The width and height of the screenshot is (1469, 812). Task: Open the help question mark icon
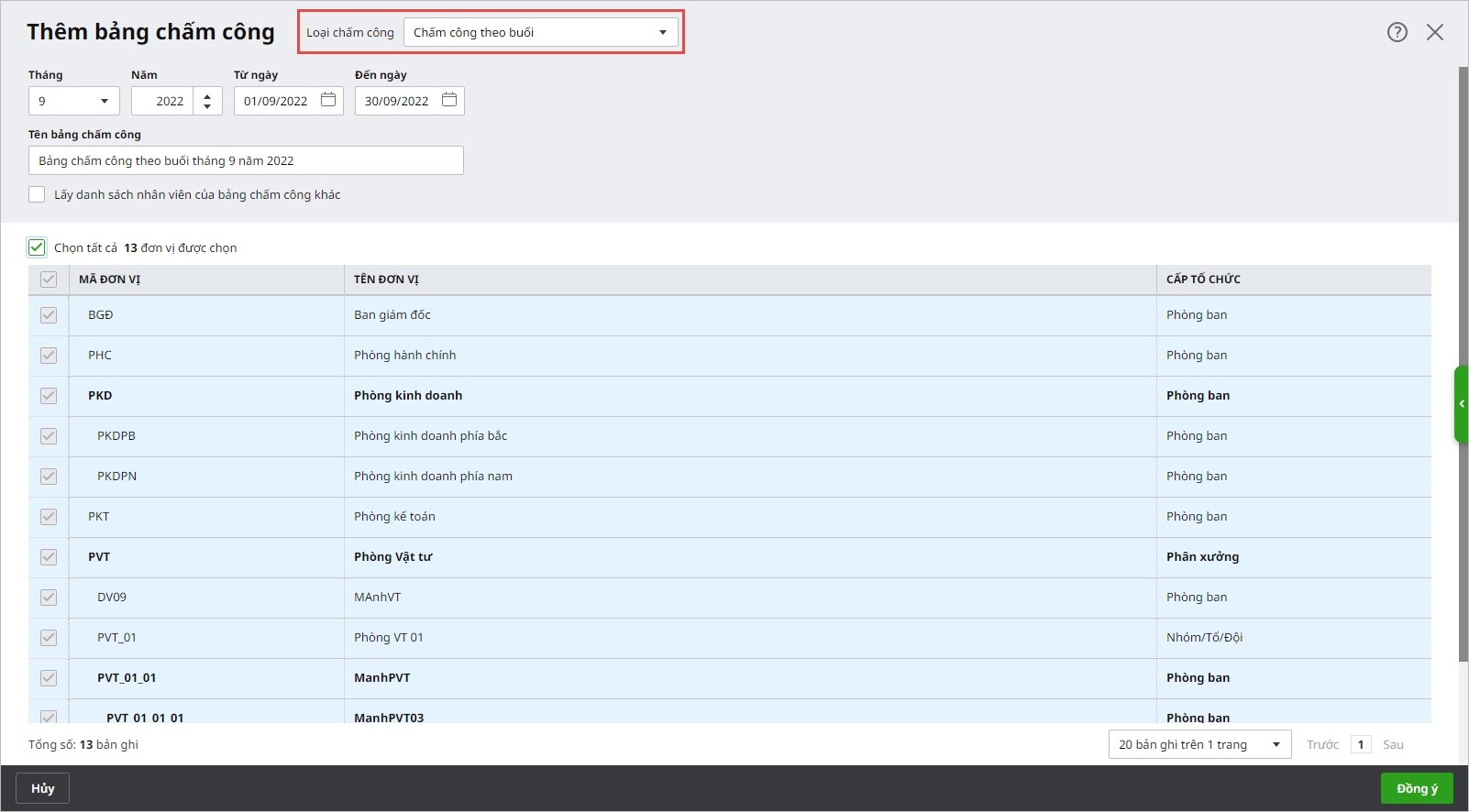pos(1397,32)
